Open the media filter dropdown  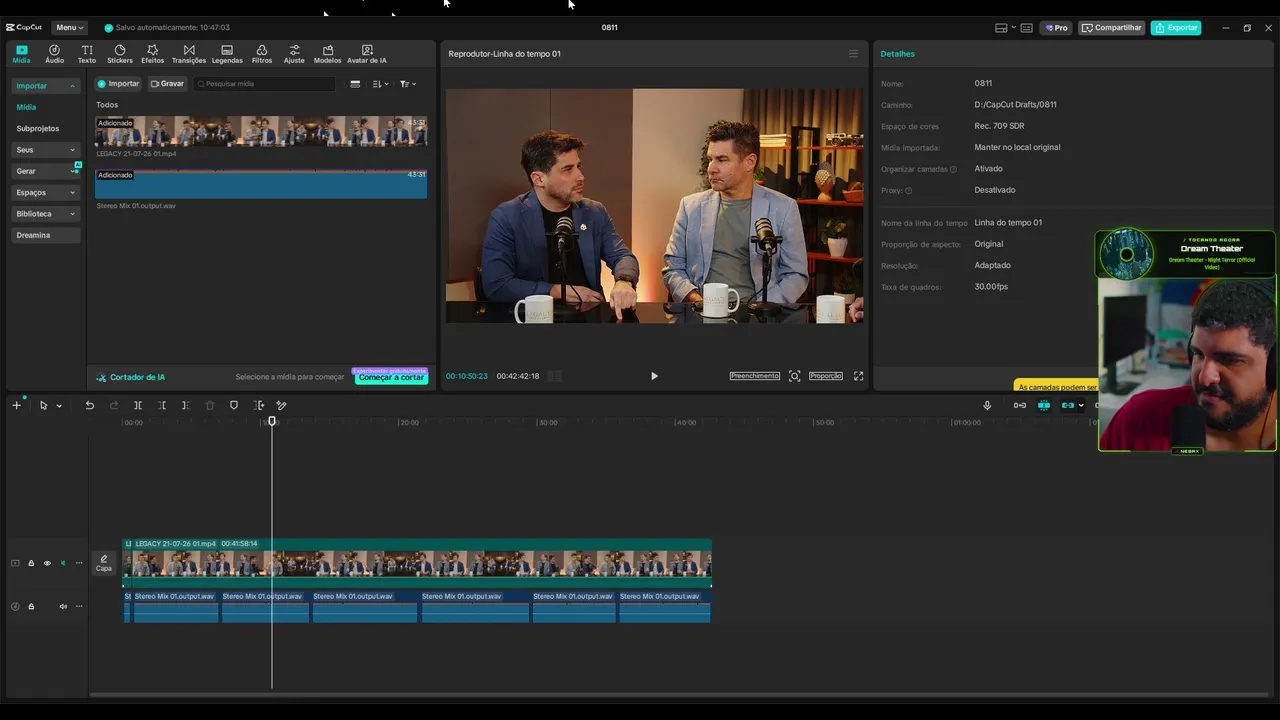point(408,84)
